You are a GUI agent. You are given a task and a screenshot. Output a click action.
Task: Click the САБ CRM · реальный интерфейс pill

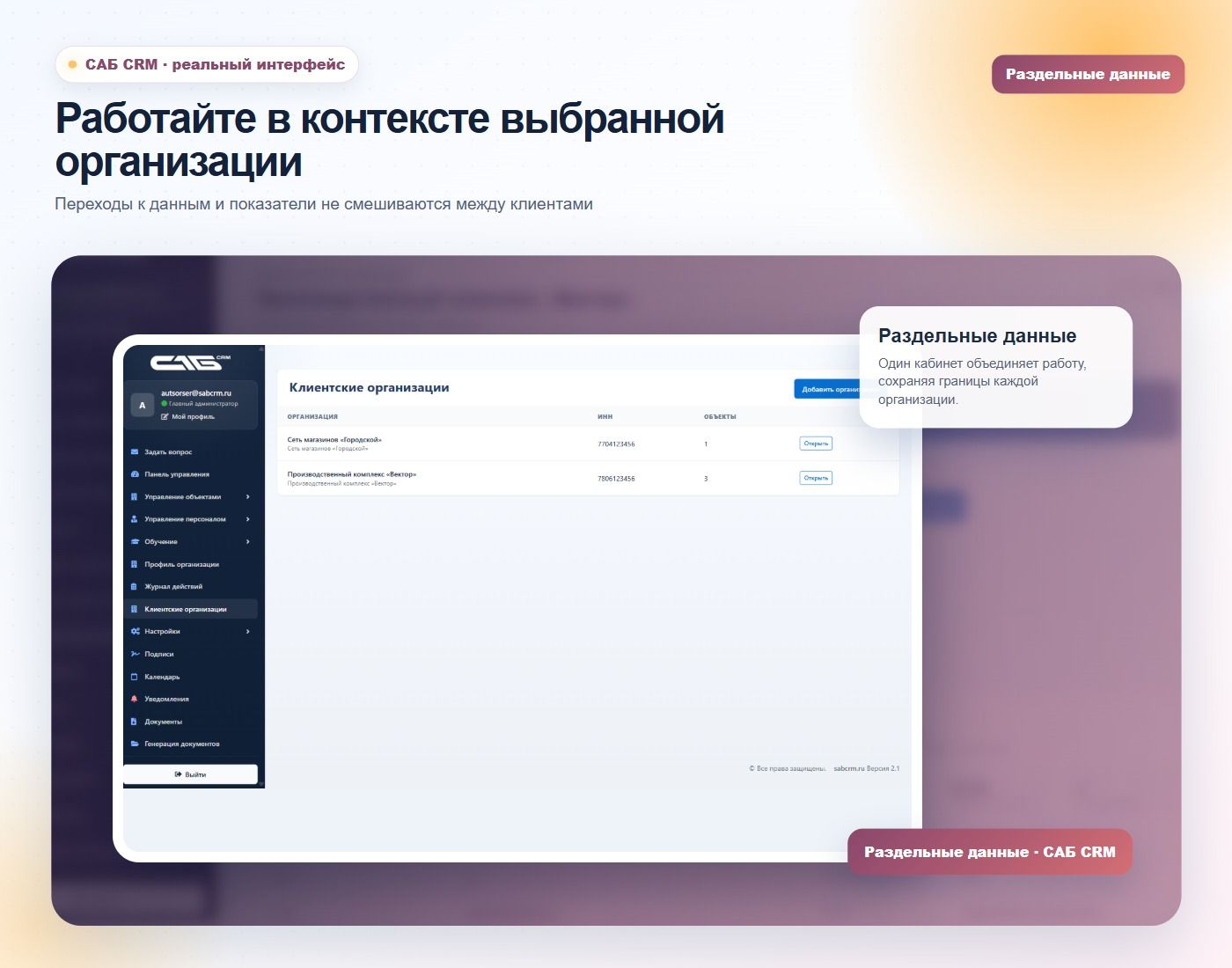pos(207,64)
